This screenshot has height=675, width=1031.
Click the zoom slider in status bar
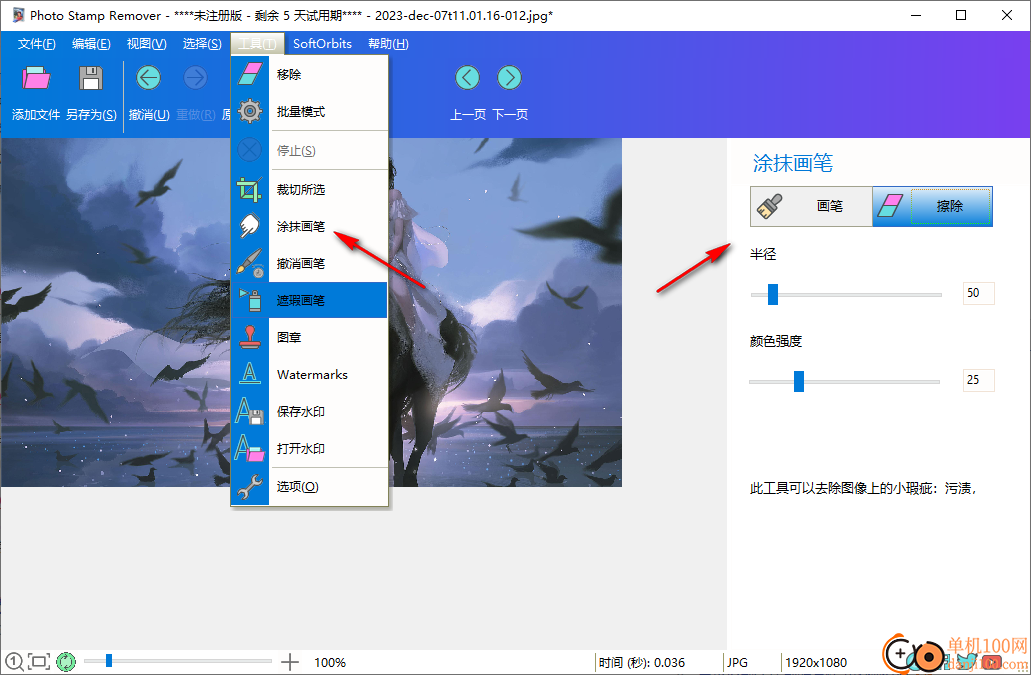click(178, 661)
